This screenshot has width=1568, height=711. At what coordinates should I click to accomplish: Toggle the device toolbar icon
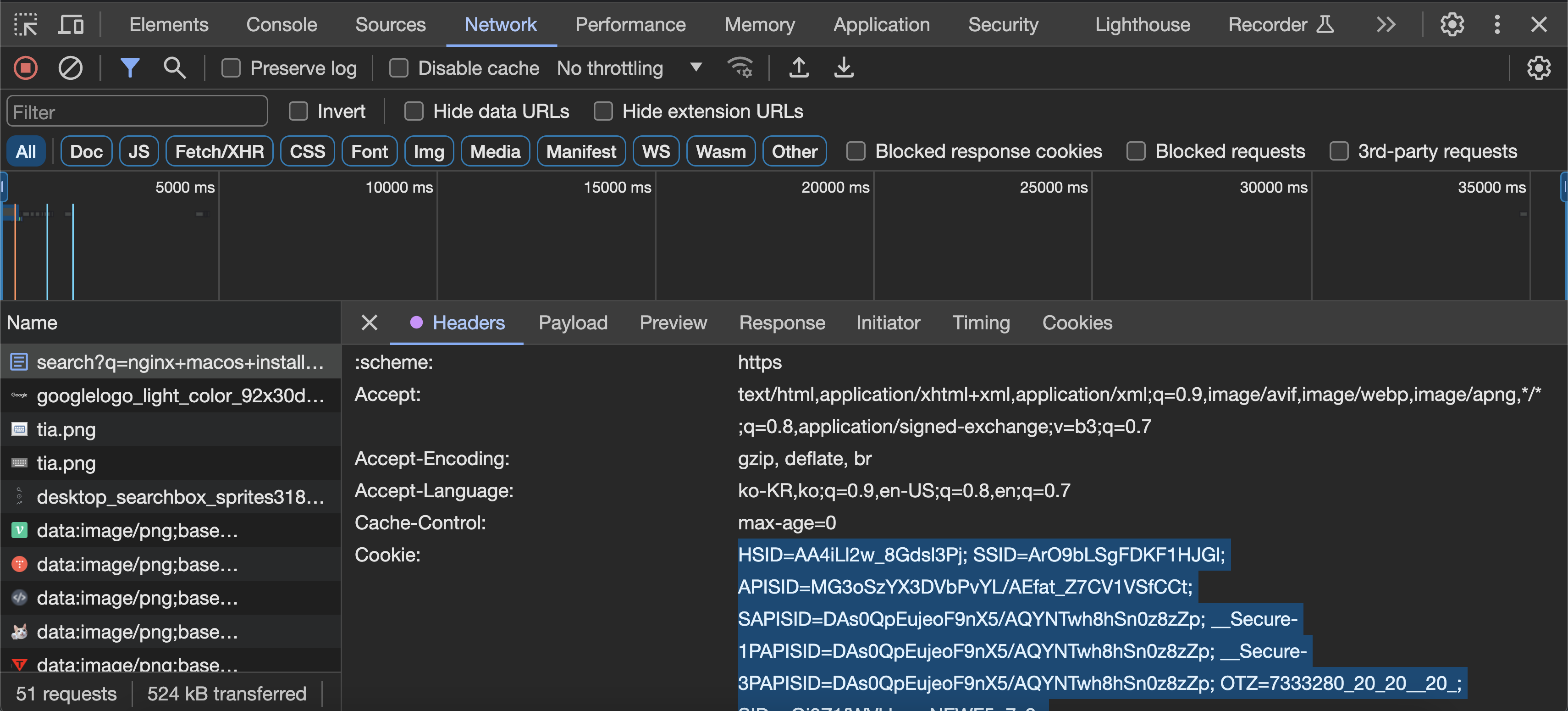pos(71,24)
